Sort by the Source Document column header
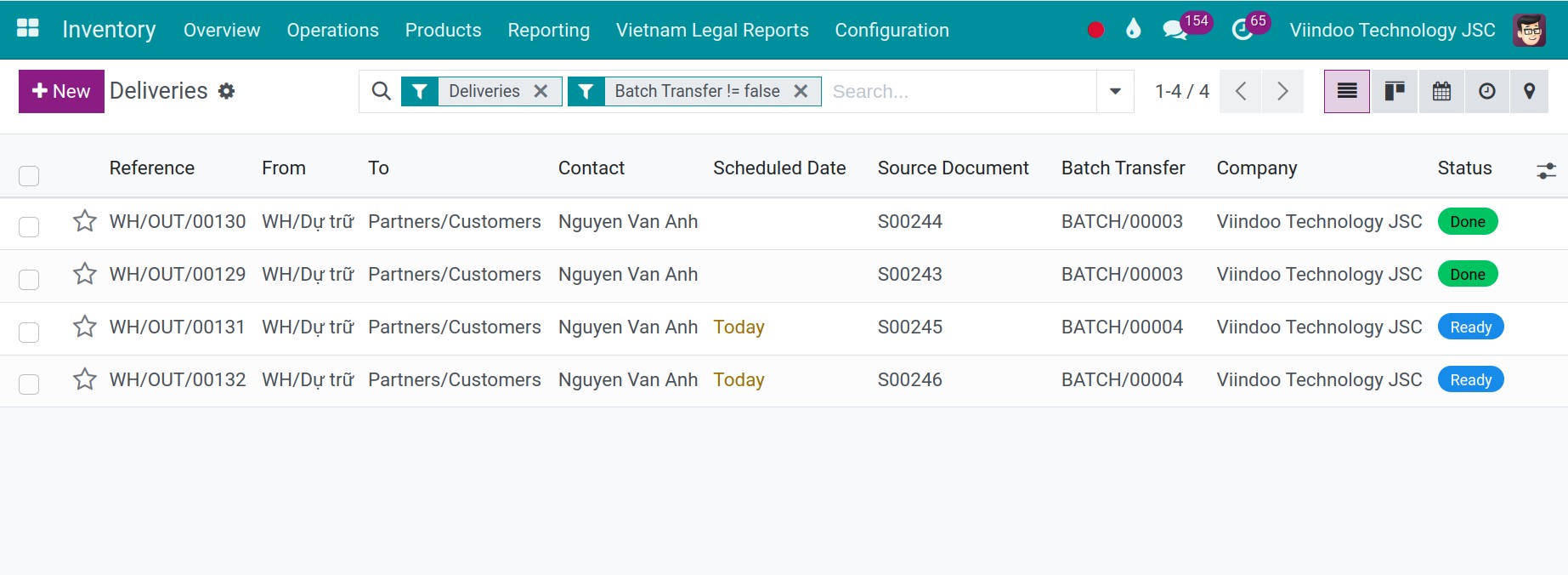This screenshot has width=1568, height=575. [953, 168]
